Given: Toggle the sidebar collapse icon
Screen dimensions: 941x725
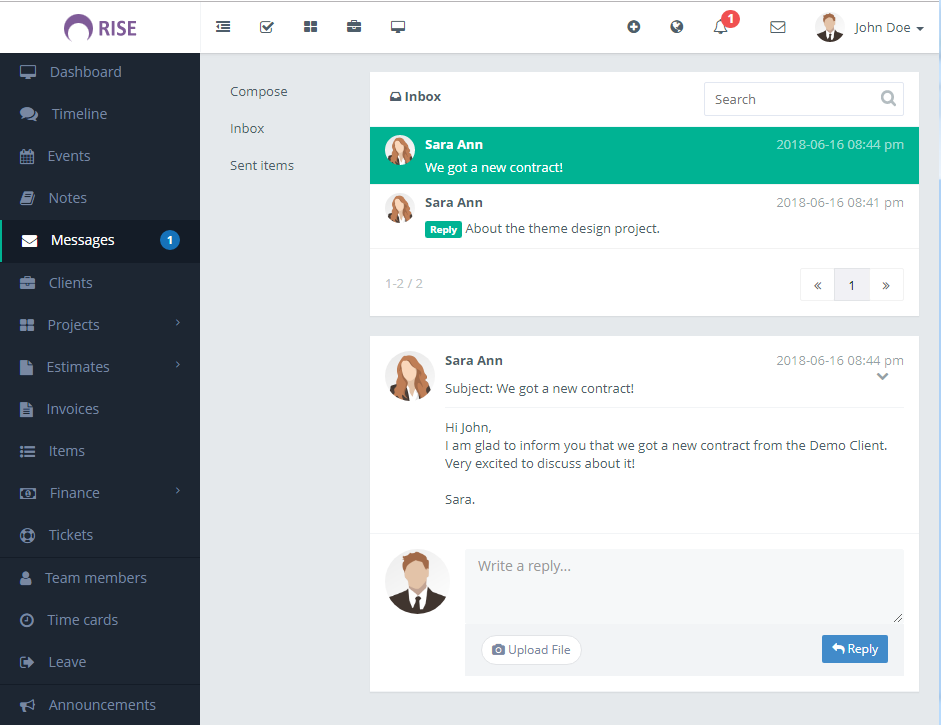Looking at the screenshot, I should [223, 27].
